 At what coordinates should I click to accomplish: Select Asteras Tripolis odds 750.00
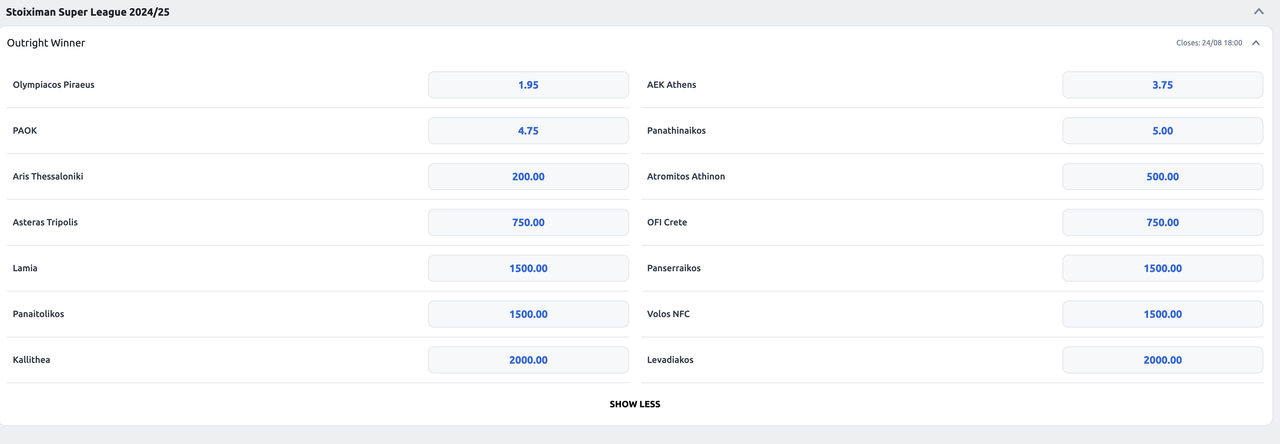528,222
